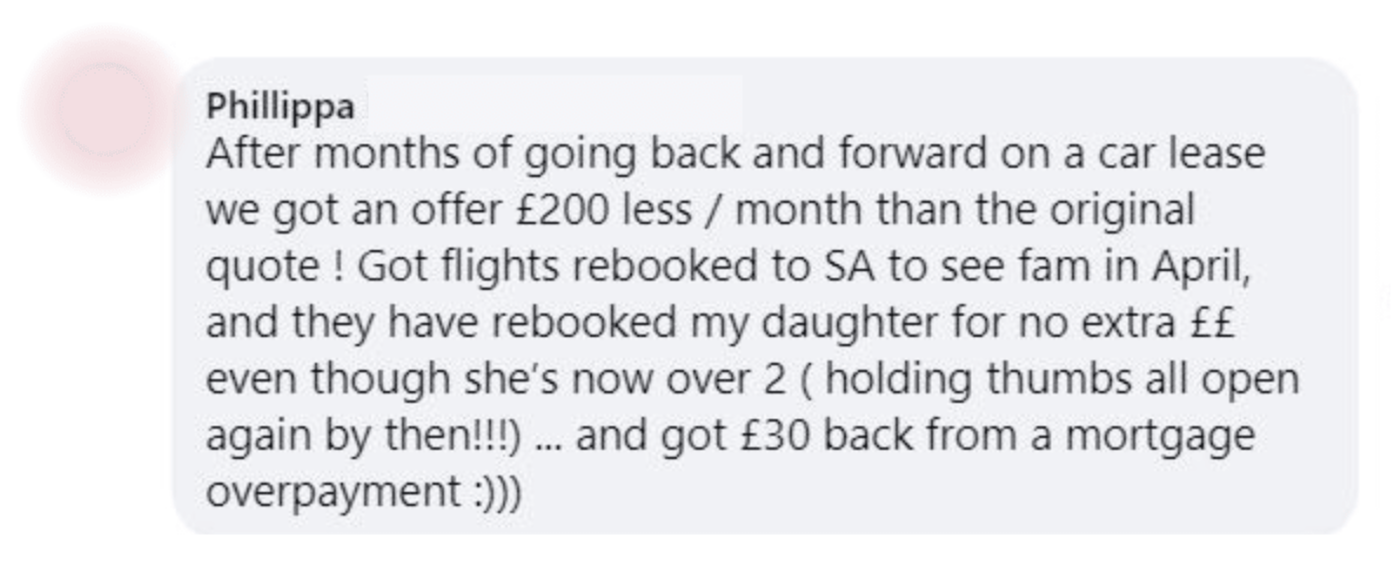Viewport: 1399px width, 561px height.
Task: Click the word 'daughter' in the comment
Action: (852, 323)
